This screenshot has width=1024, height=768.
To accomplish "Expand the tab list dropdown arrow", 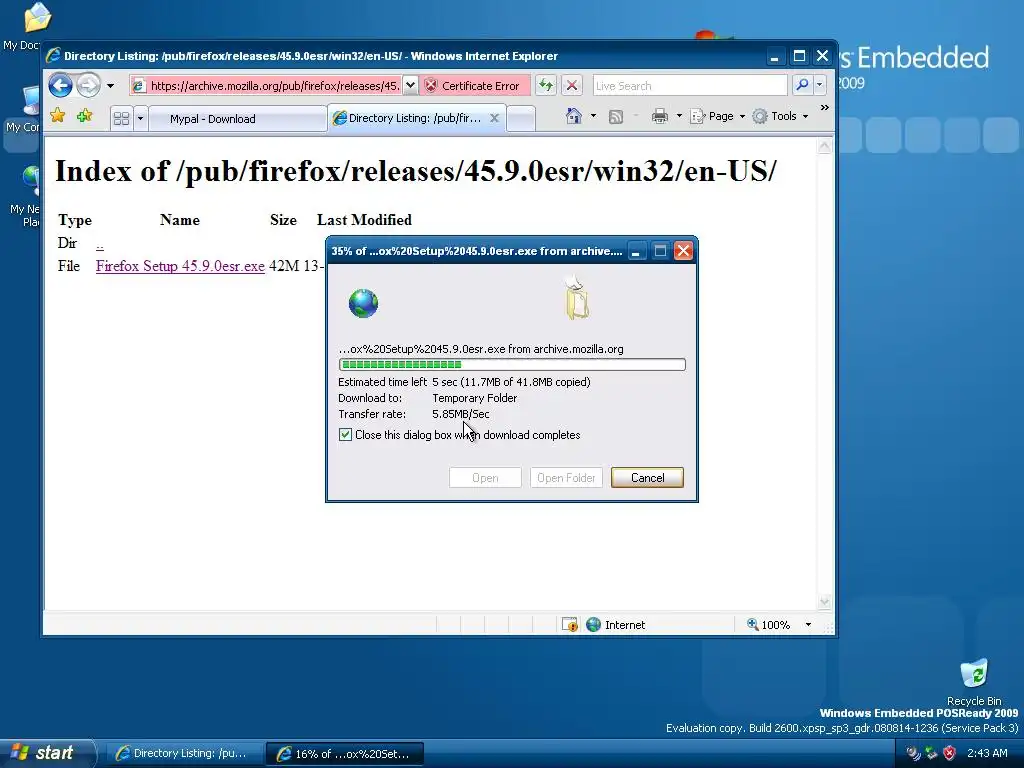I will coord(140,119).
